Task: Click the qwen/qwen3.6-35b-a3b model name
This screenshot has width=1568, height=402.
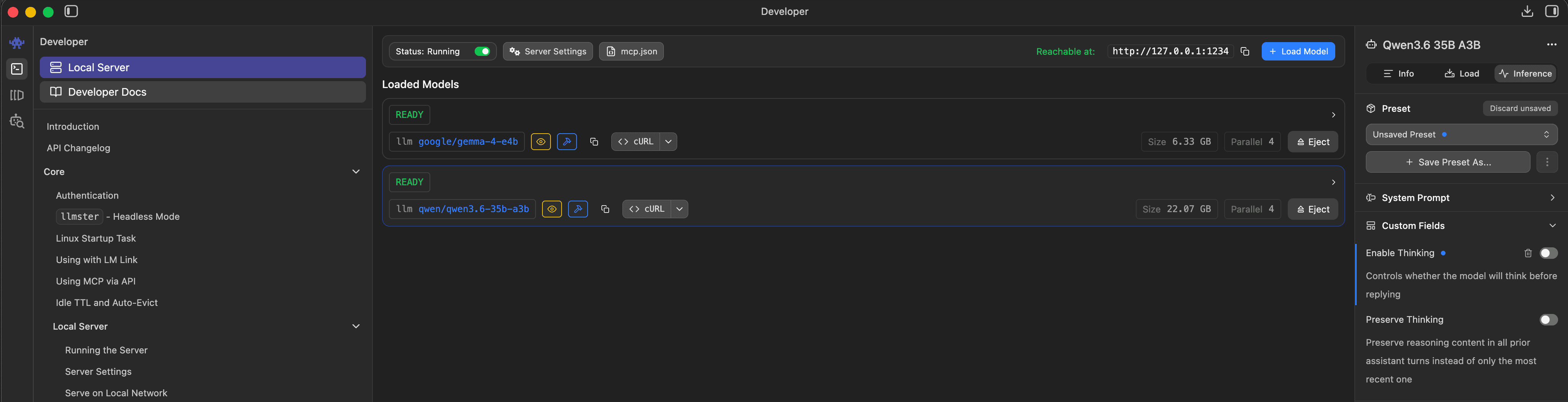Action: coord(474,209)
